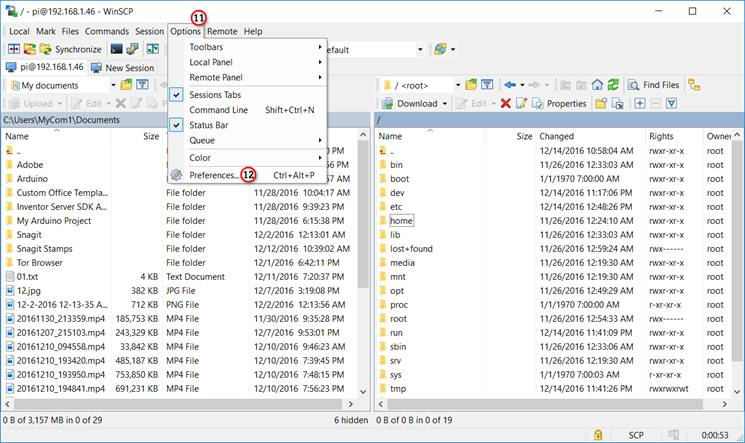Select the 12.jpg local file

tap(29, 290)
